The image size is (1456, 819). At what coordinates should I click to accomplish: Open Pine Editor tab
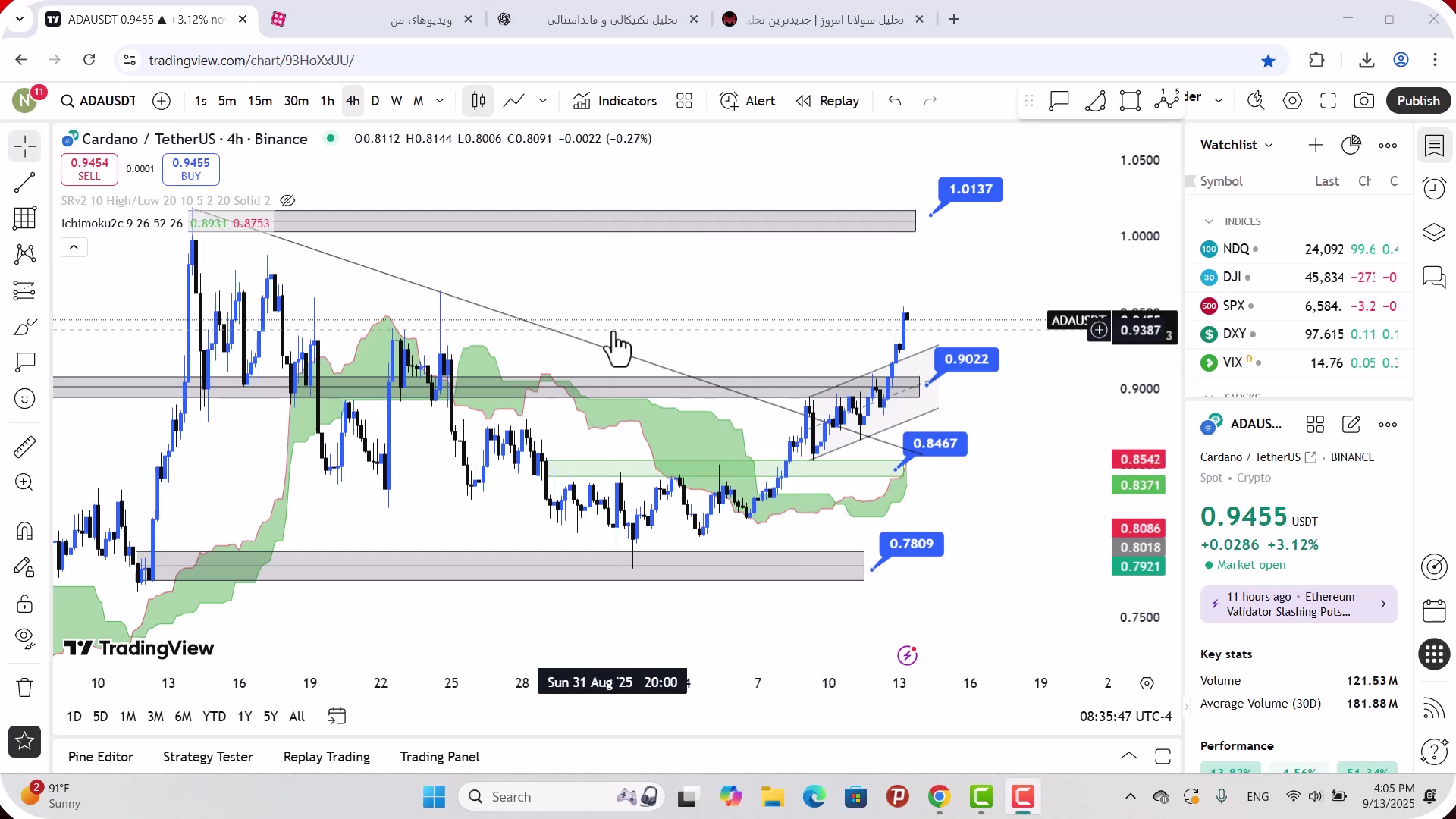[100, 757]
